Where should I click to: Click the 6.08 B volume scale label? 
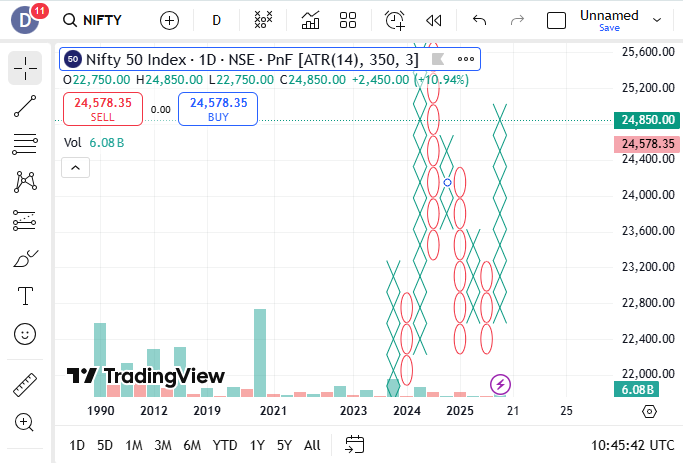[636, 389]
